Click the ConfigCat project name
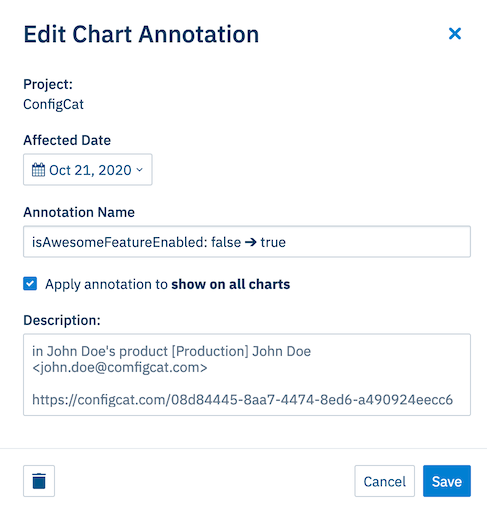The width and height of the screenshot is (487, 509). [x=53, y=104]
